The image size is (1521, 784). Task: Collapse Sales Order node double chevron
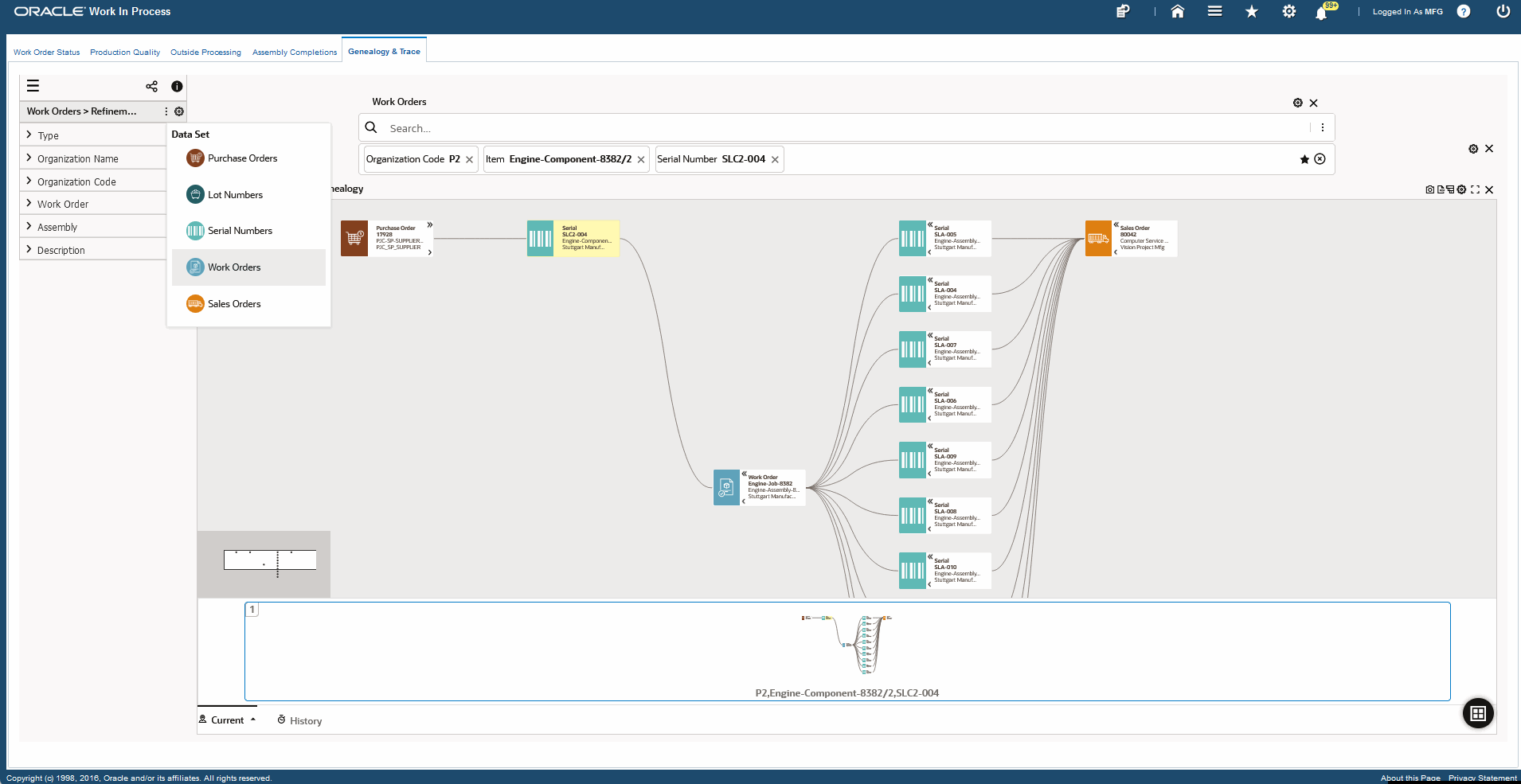1116,225
